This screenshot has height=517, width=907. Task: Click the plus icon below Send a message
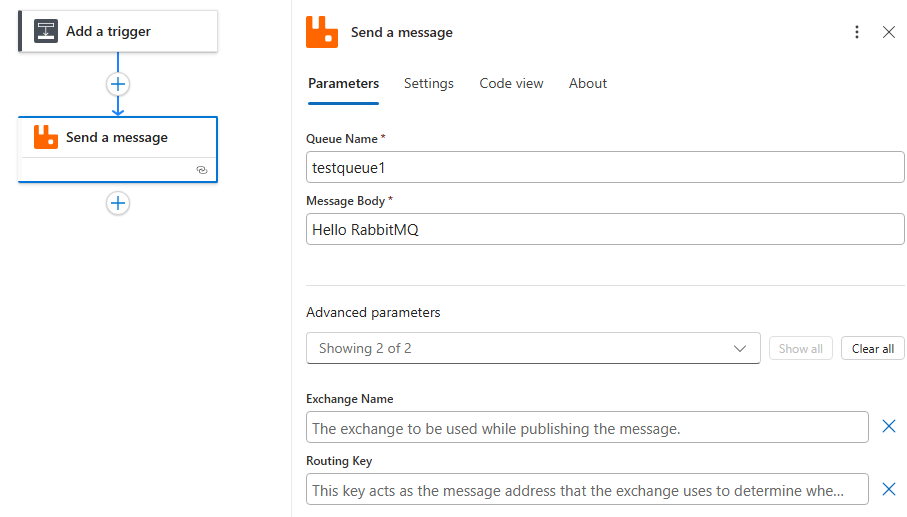point(118,203)
